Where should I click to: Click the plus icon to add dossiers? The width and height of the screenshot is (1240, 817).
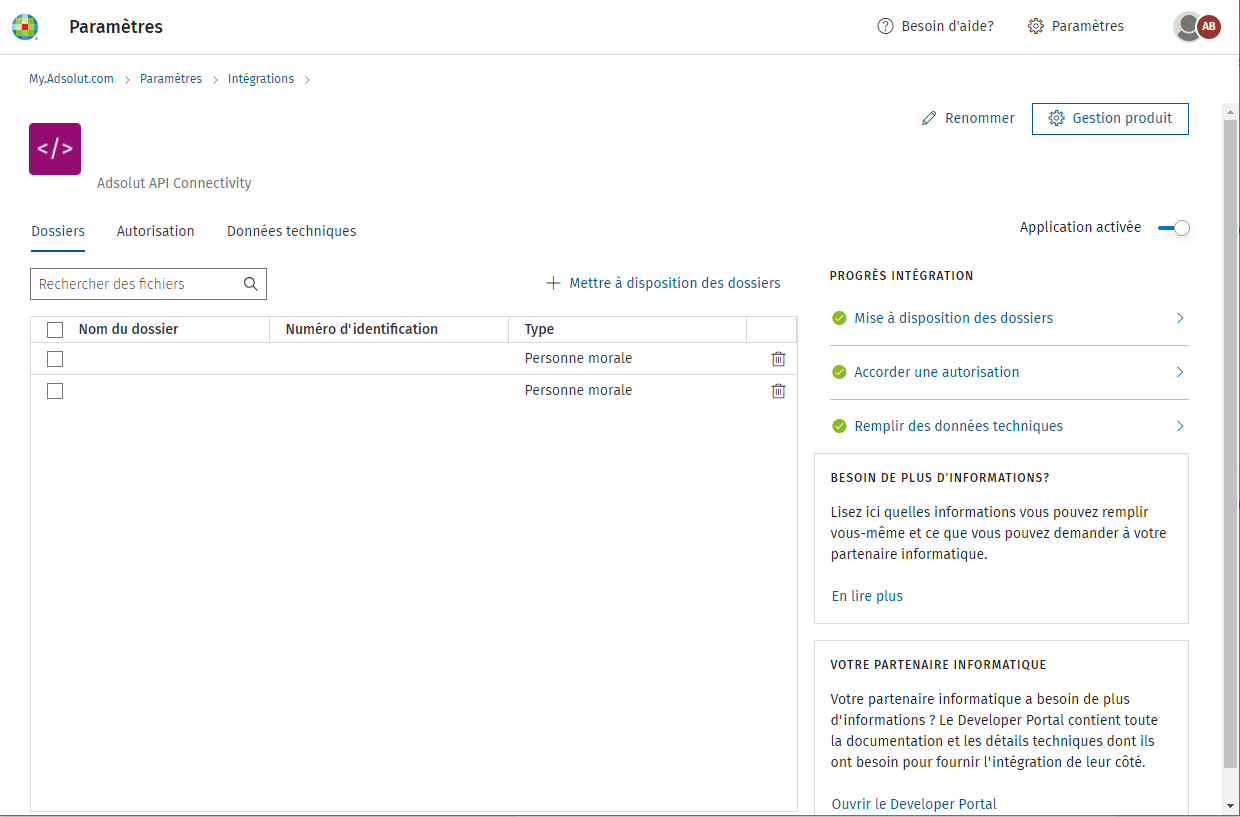click(x=553, y=283)
